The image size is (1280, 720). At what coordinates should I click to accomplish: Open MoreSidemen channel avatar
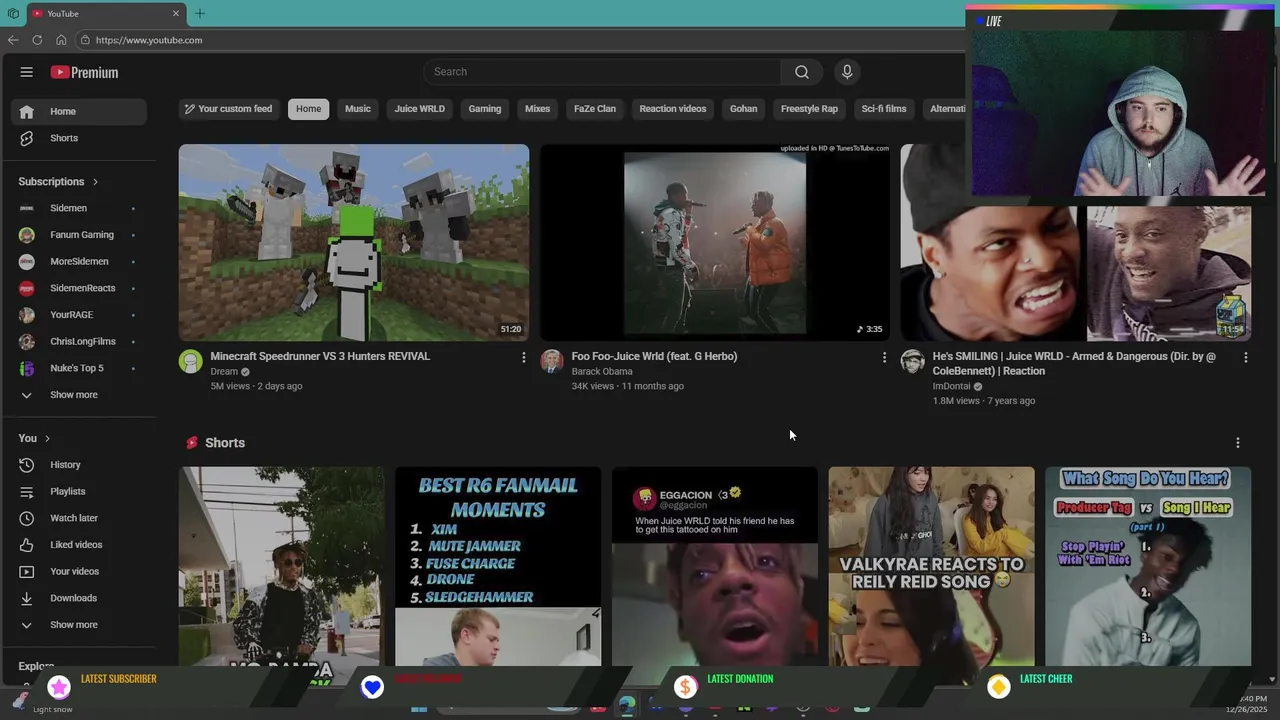pos(27,261)
